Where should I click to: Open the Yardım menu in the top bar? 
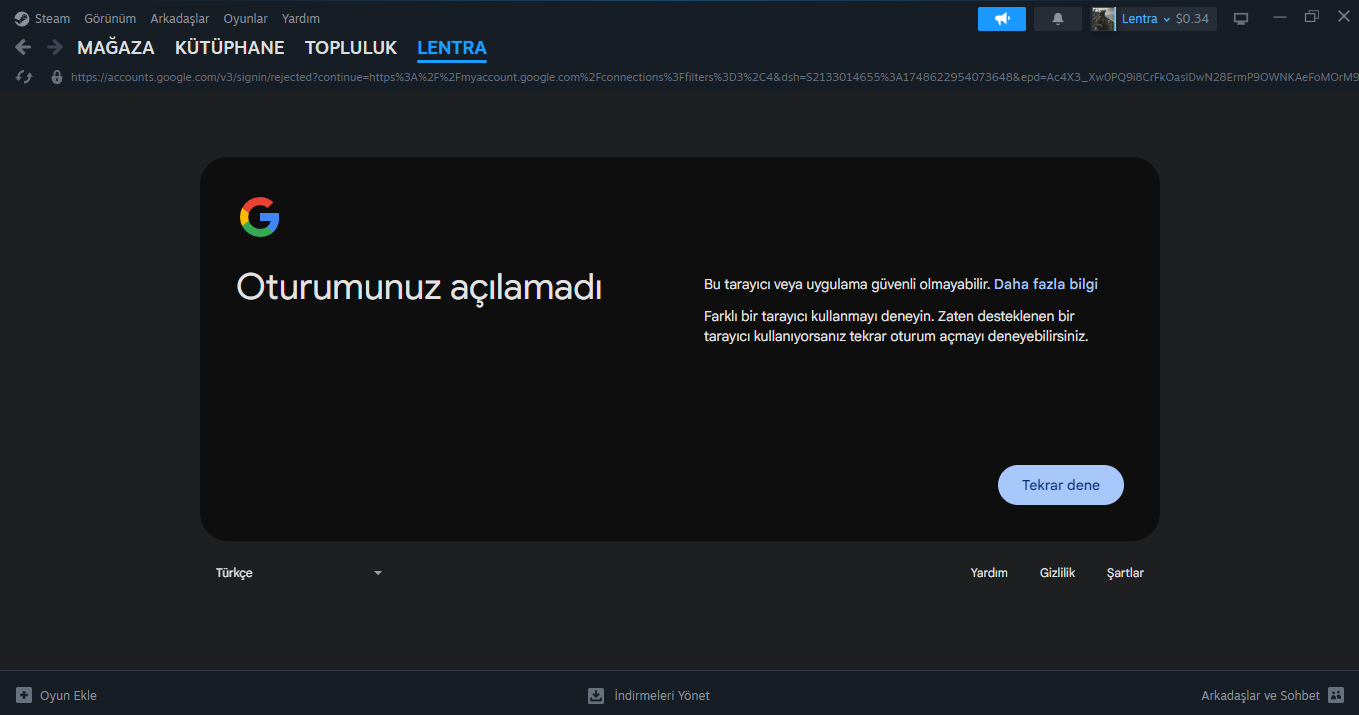[301, 19]
